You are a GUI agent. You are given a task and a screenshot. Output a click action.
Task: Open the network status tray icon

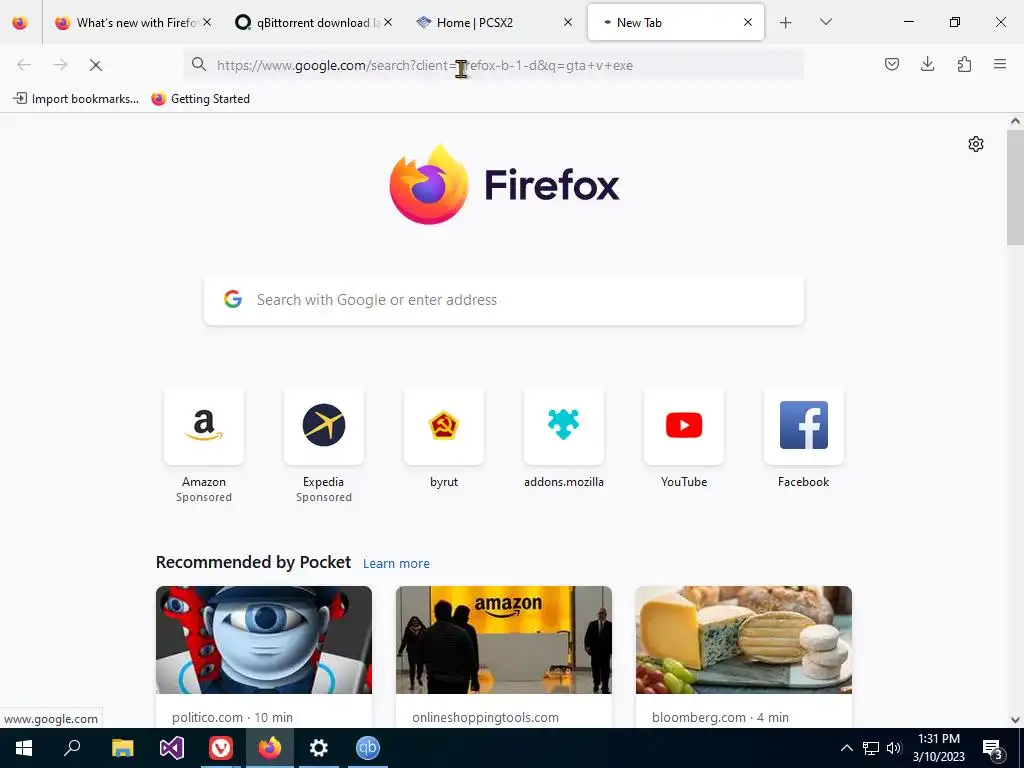(x=871, y=748)
